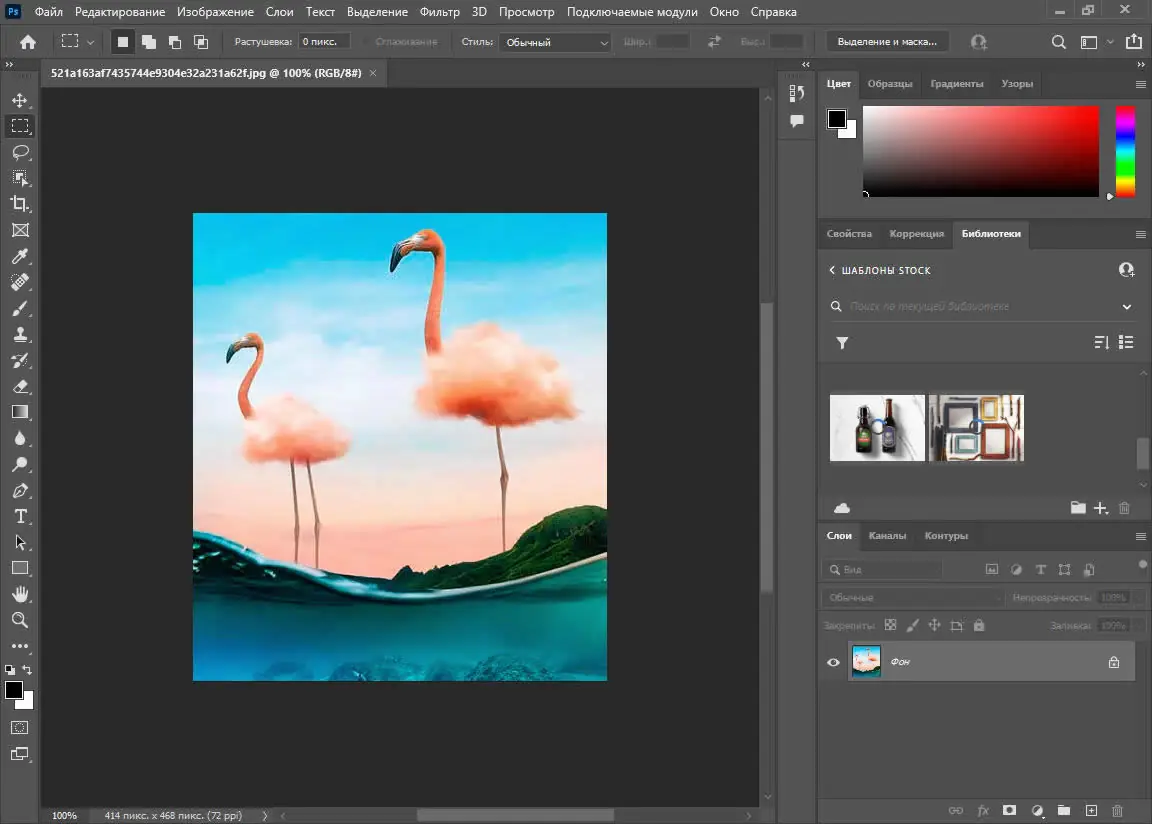
Task: Open the Add layer style (fx) menu
Action: 982,811
